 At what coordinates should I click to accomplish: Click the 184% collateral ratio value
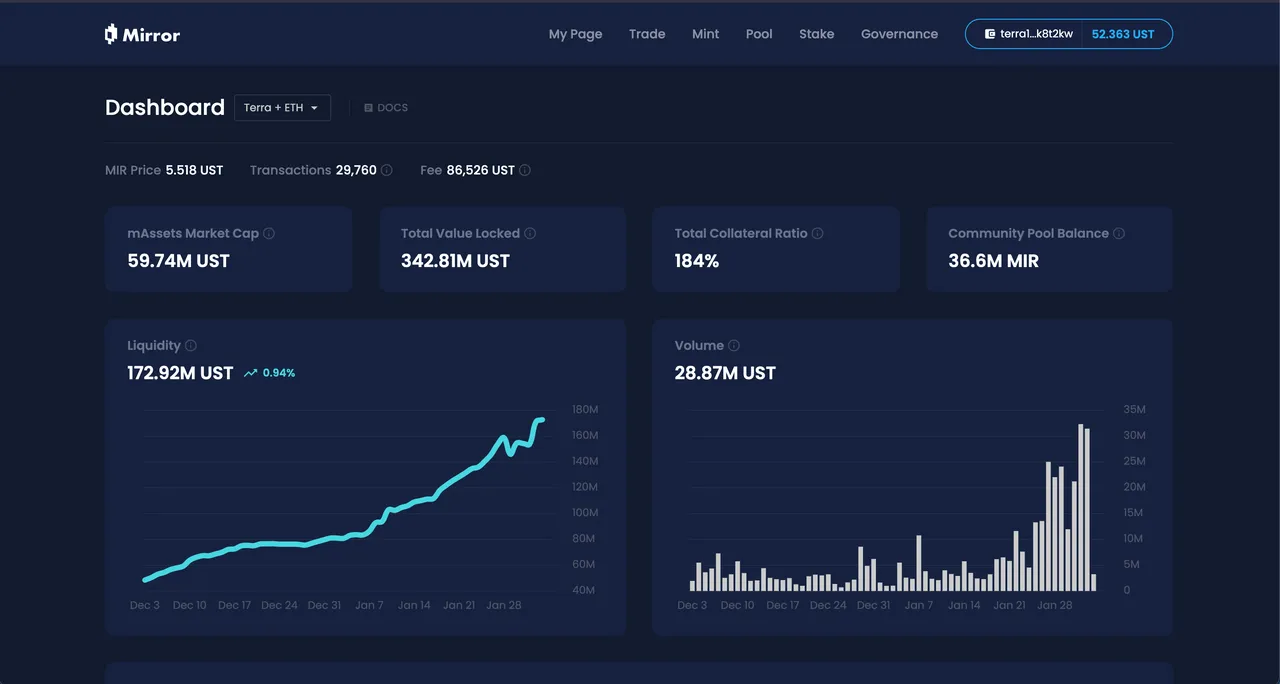click(x=697, y=261)
